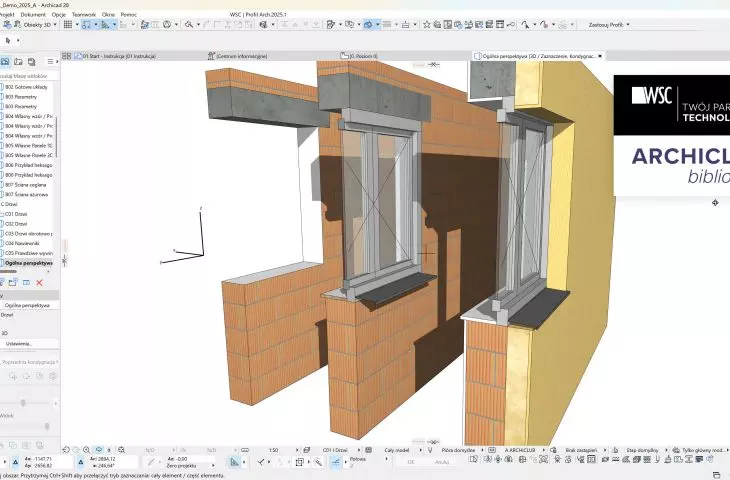Toggle the highlighted 3D view mode icon
The image size is (730, 480).
pos(368,25)
